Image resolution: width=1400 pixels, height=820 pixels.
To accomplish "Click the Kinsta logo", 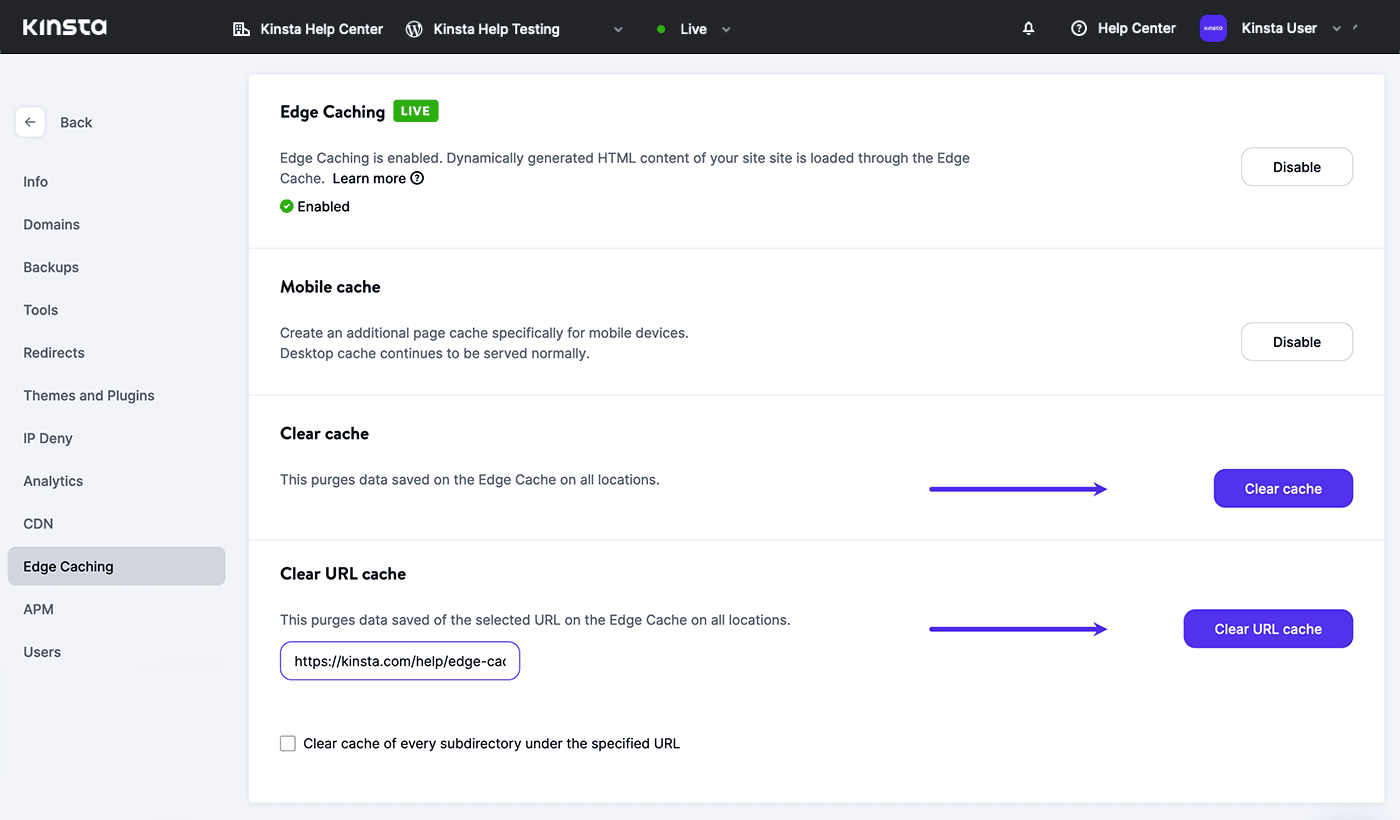I will tap(63, 27).
